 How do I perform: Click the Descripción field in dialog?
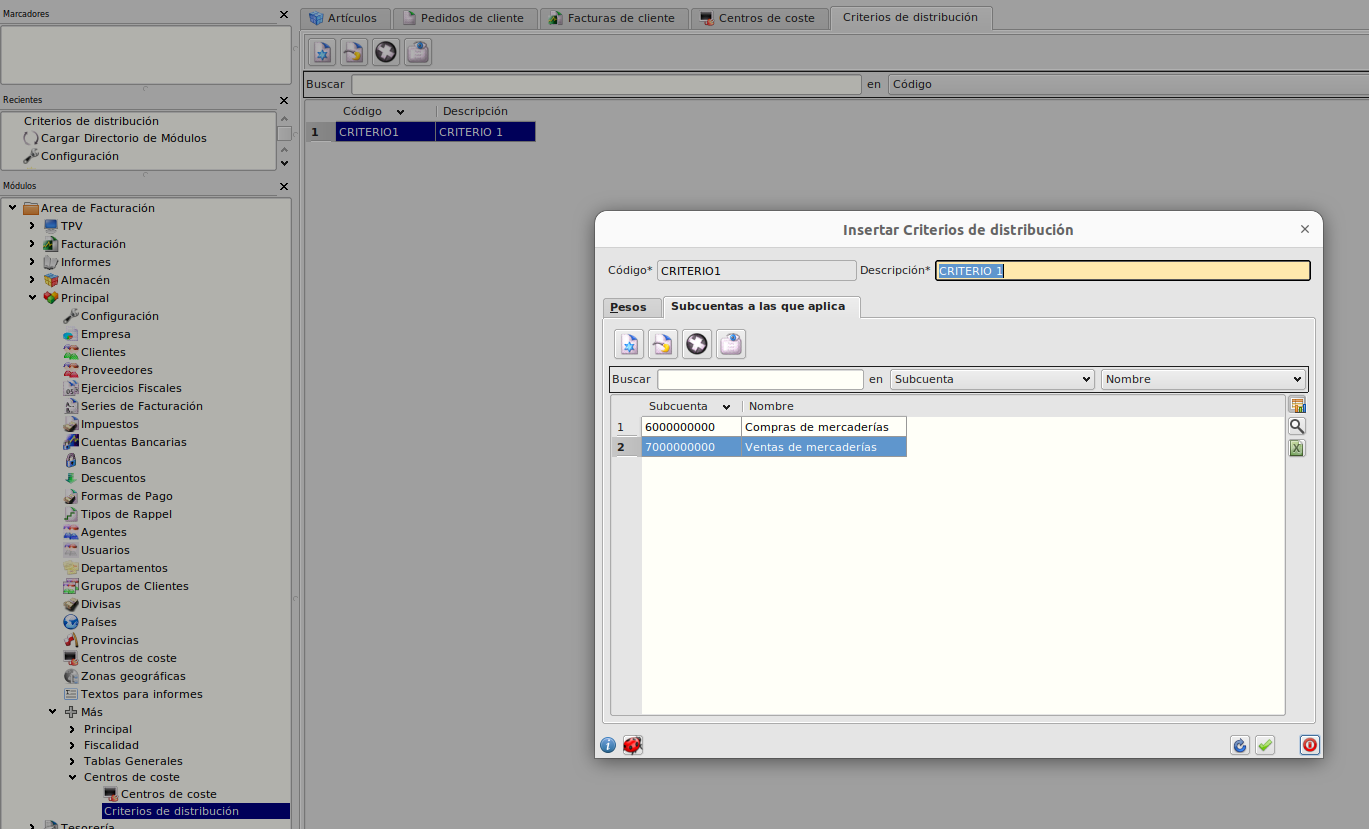click(x=1123, y=271)
